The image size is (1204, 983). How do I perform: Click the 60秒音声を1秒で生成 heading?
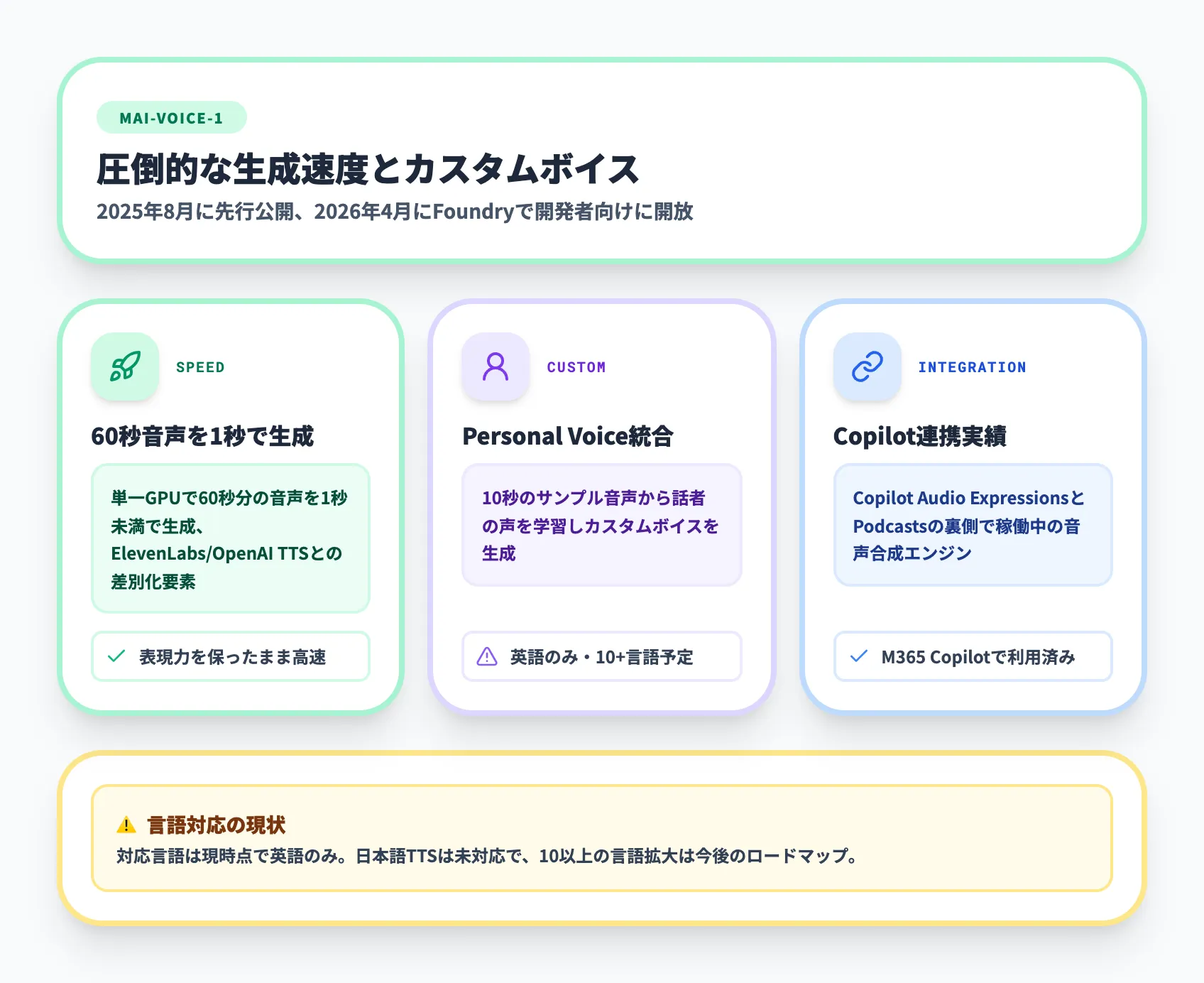[202, 436]
